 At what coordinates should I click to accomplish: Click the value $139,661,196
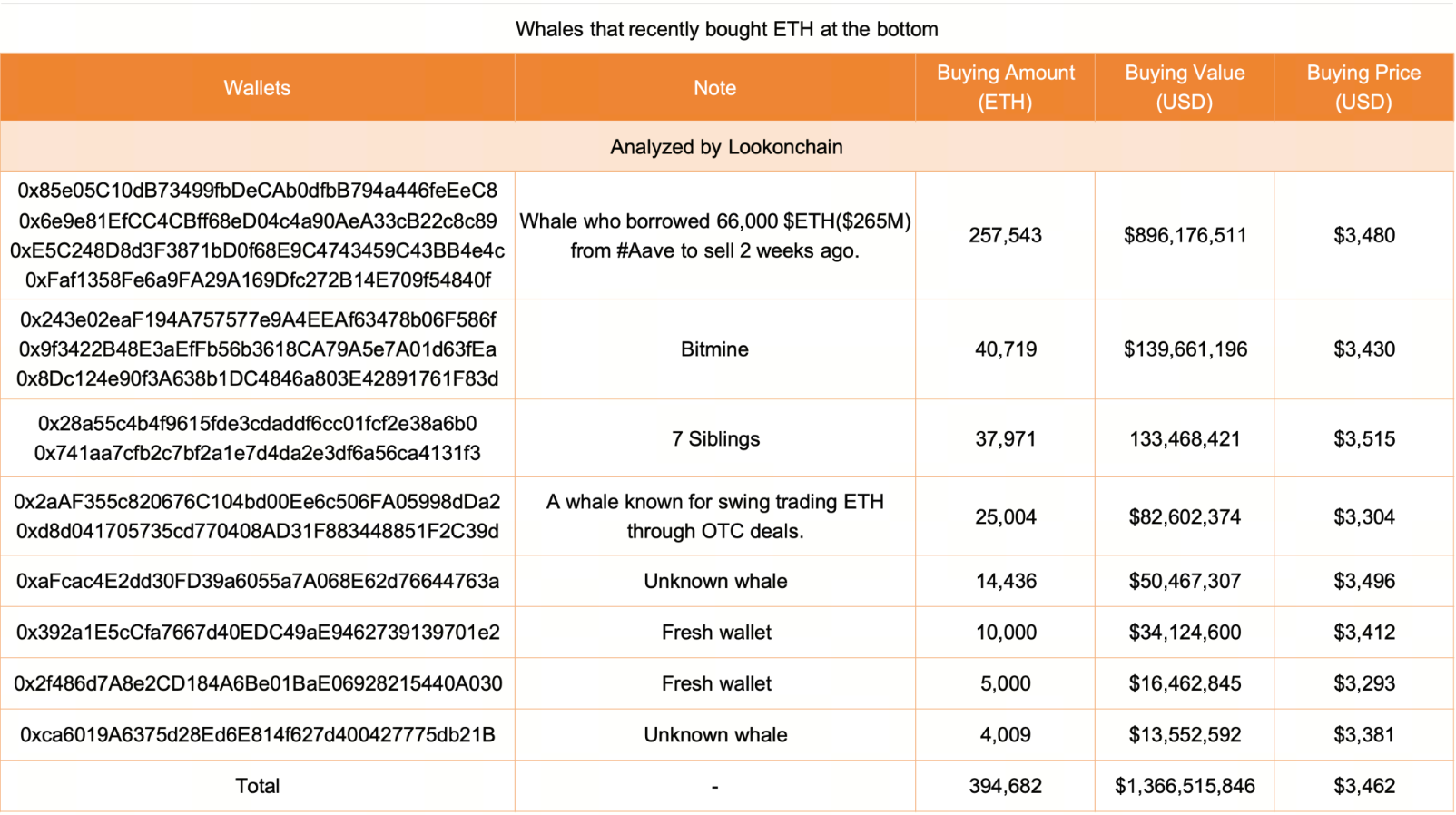click(x=1185, y=349)
